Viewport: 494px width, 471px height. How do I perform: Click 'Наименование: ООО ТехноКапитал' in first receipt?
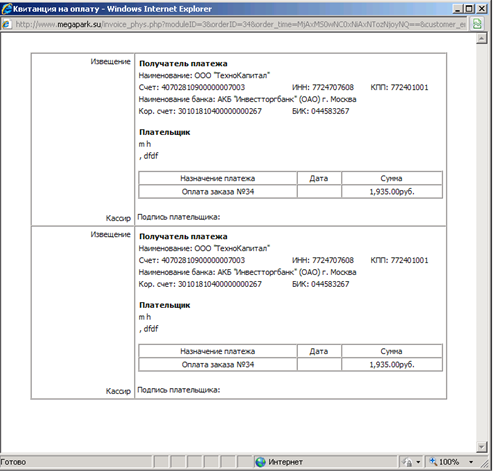coord(204,76)
